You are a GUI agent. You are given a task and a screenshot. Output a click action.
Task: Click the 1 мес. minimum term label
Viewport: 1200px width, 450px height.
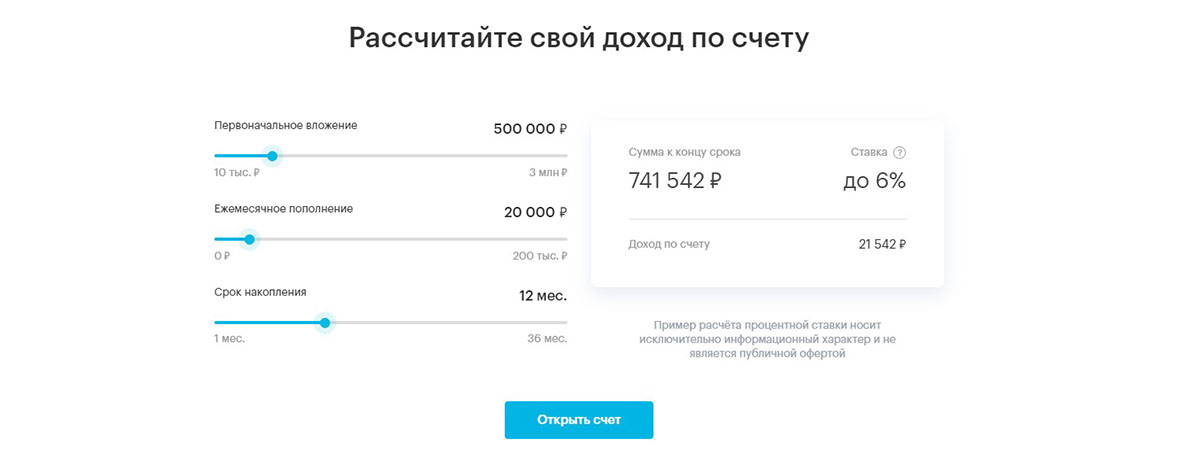pos(229,338)
